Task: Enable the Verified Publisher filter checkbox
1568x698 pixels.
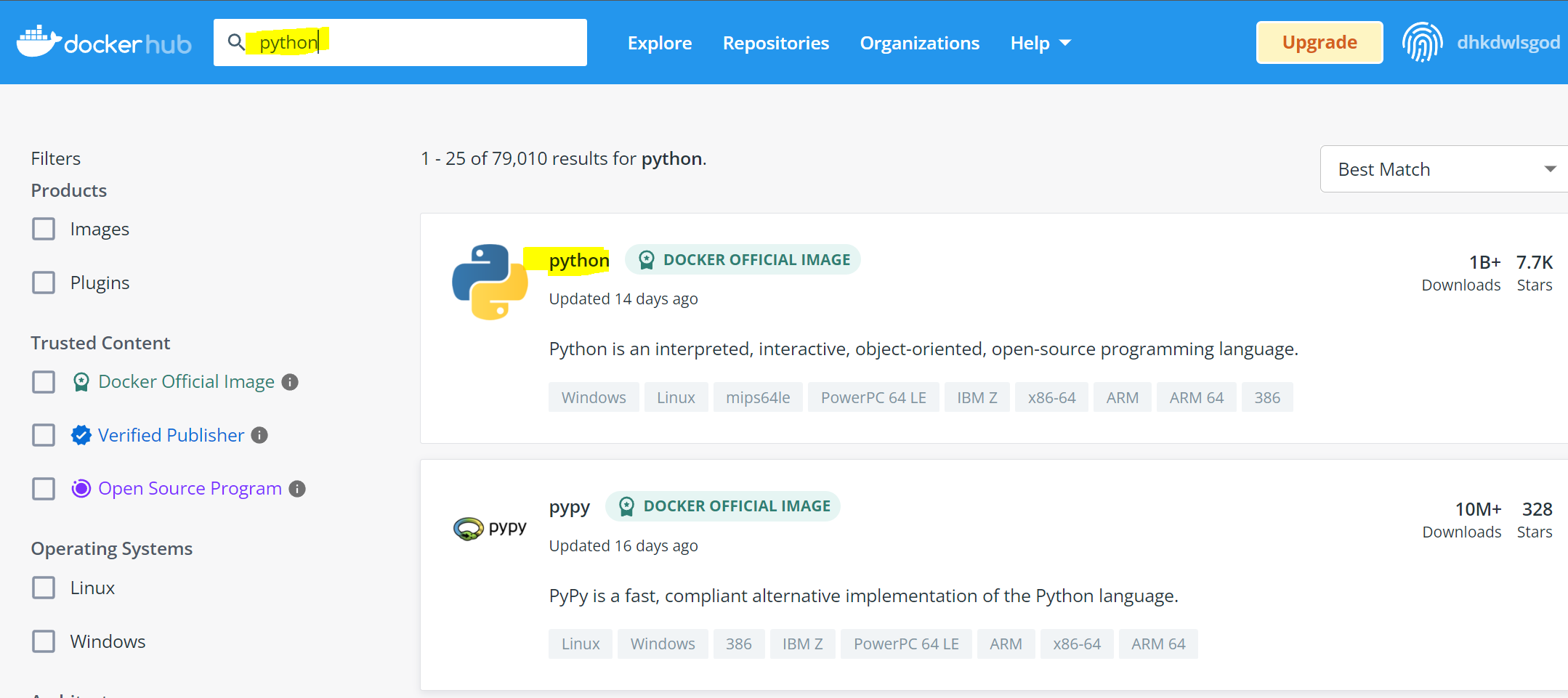Action: (44, 435)
